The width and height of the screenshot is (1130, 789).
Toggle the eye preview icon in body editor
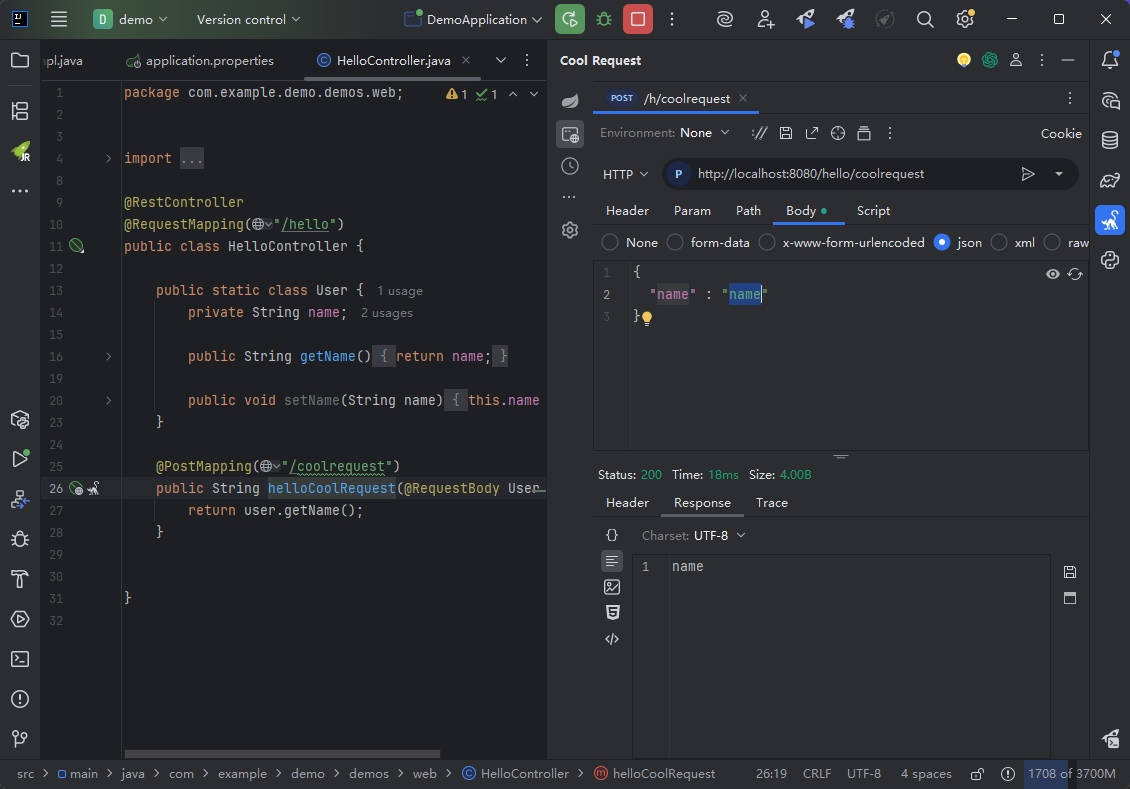pyautogui.click(x=1052, y=274)
